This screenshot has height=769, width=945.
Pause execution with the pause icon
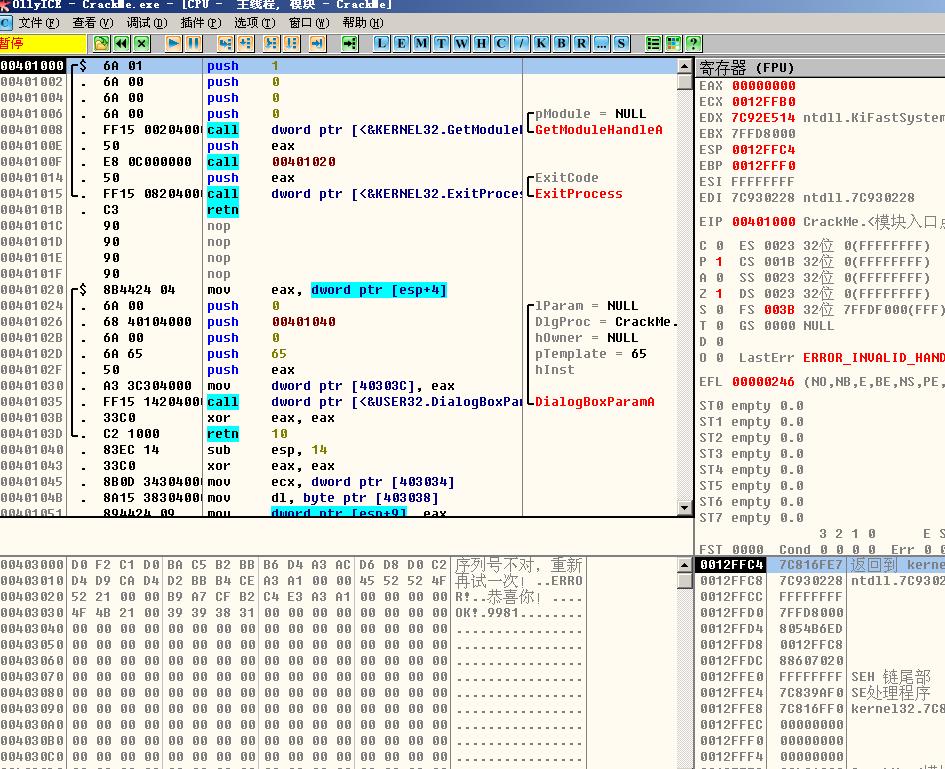tap(193, 43)
